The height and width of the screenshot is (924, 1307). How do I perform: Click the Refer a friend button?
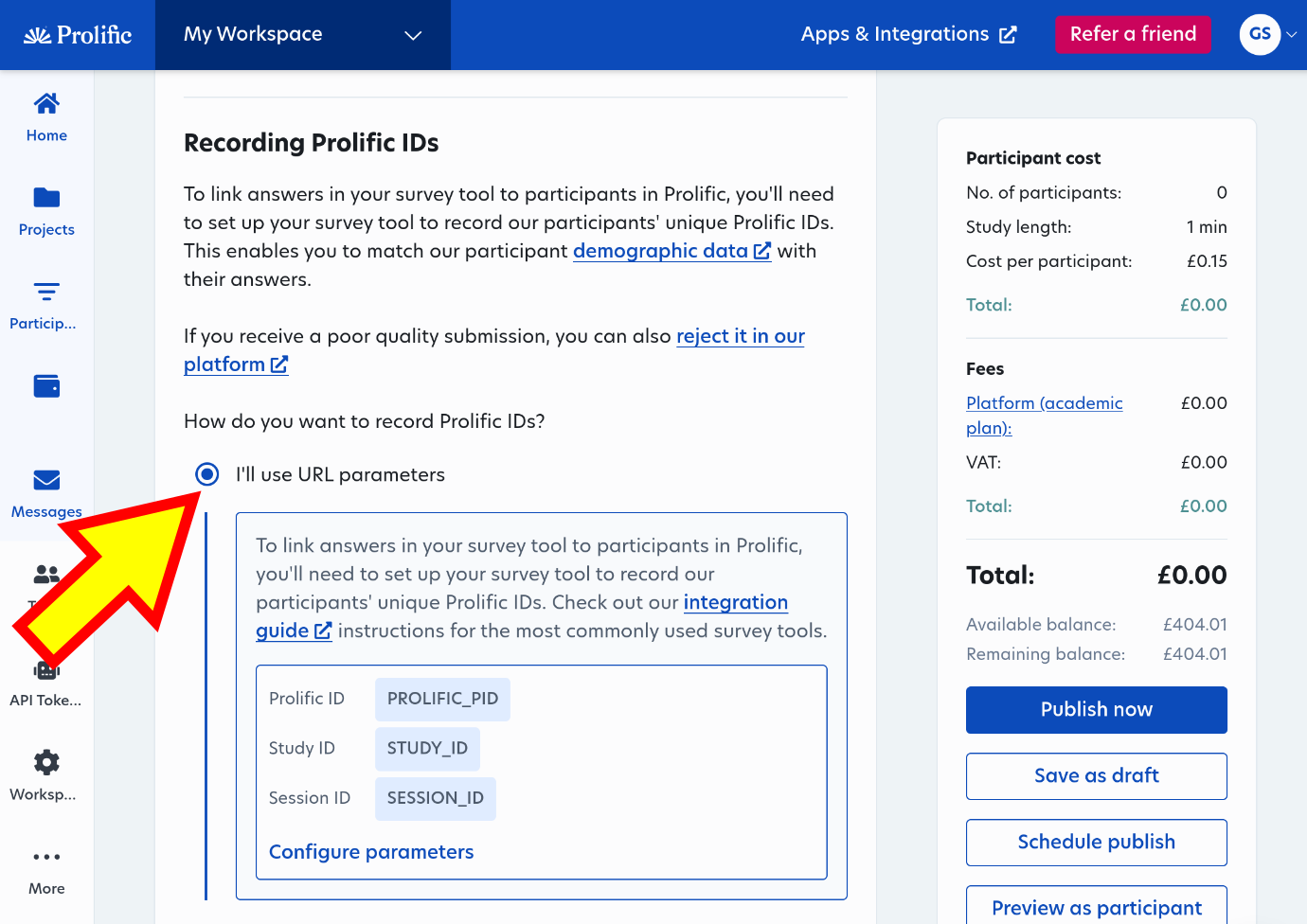(1133, 35)
